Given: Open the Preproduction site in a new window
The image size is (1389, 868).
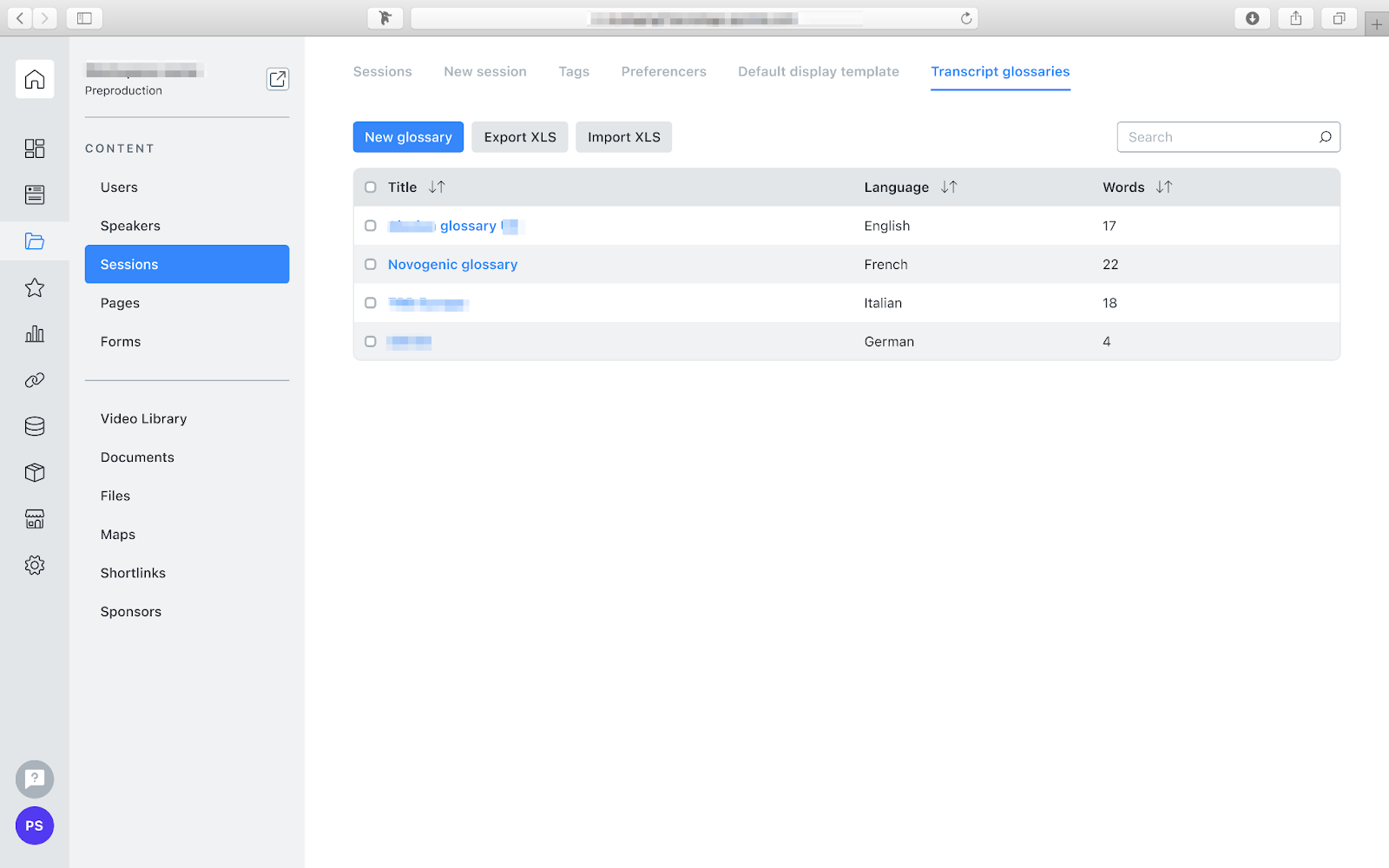Looking at the screenshot, I should click(x=278, y=79).
